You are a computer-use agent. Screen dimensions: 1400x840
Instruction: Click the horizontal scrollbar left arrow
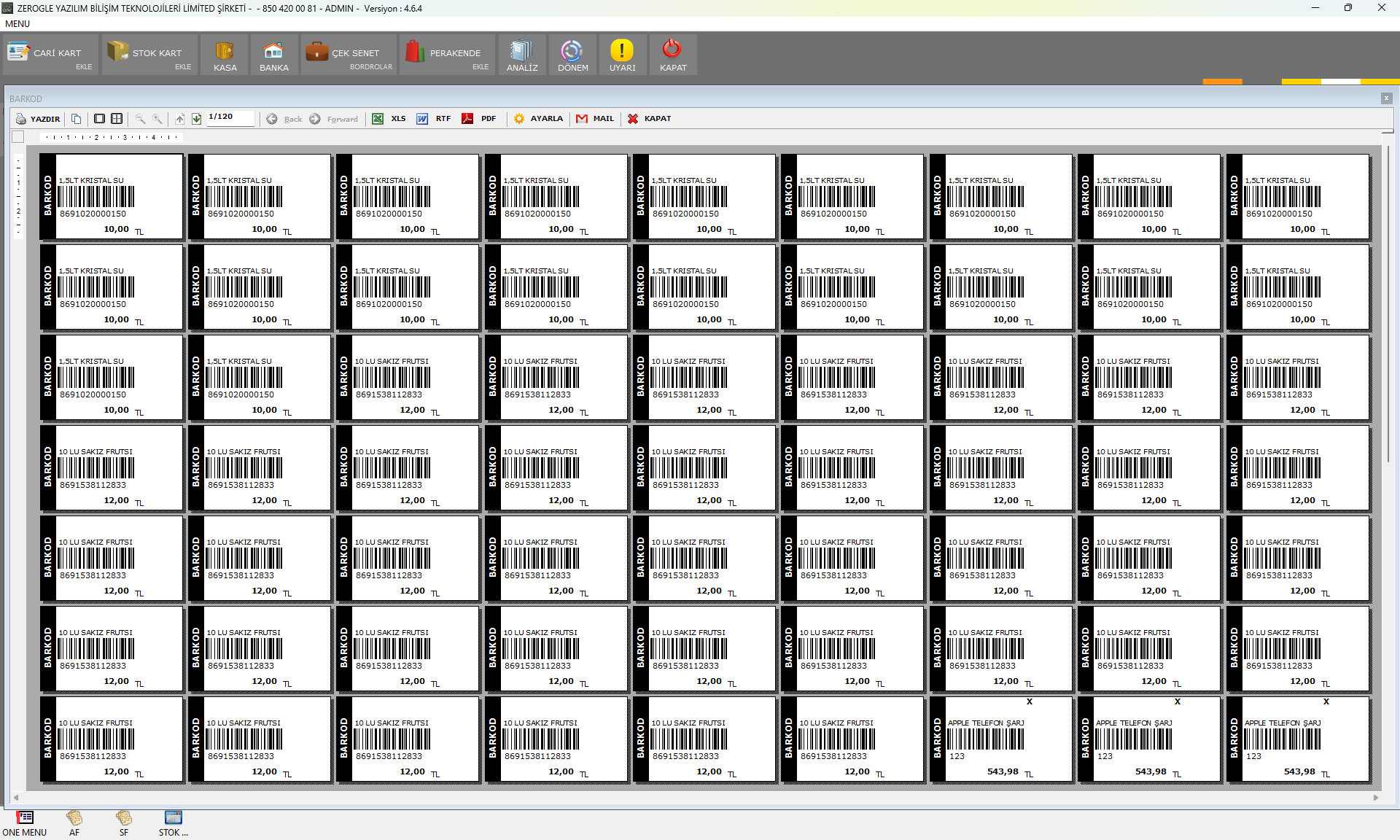coord(16,798)
